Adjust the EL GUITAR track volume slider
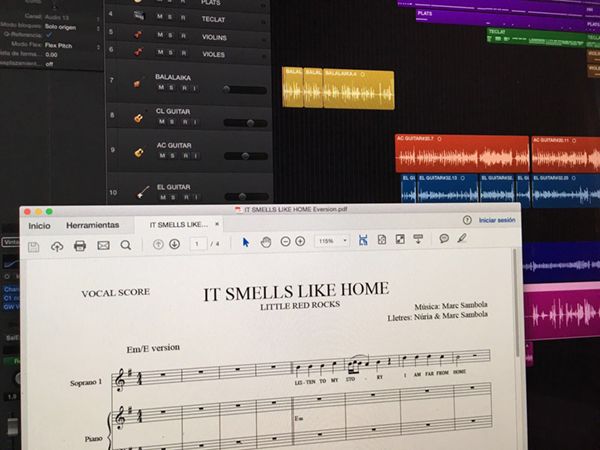600x450 pixels. pyautogui.click(x=247, y=197)
